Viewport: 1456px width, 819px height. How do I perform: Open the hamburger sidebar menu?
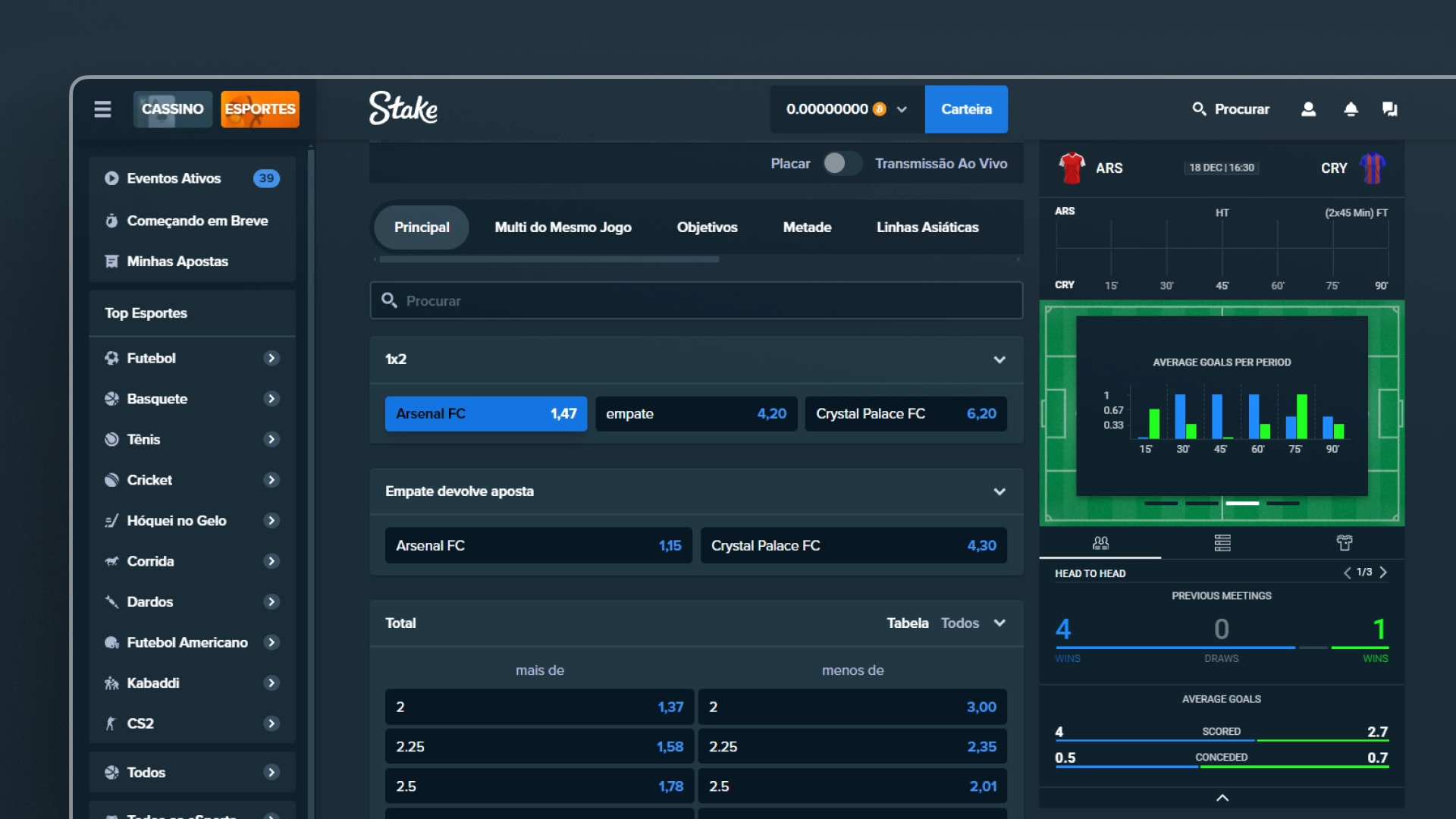point(102,109)
